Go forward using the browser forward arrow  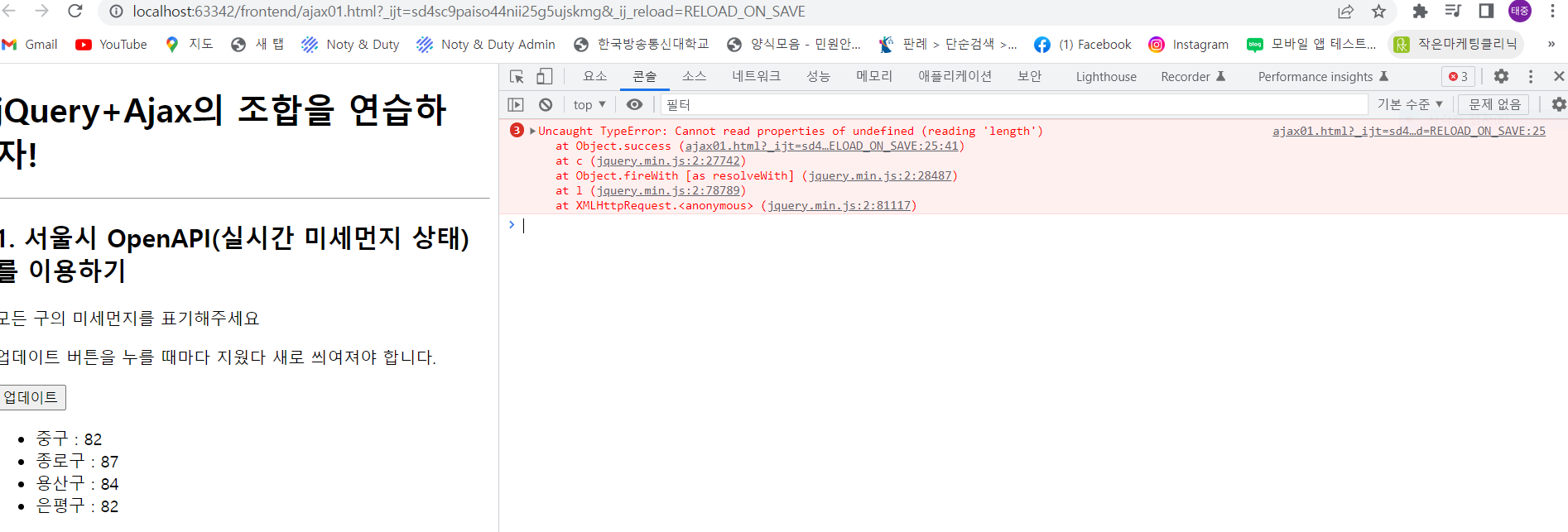(41, 11)
